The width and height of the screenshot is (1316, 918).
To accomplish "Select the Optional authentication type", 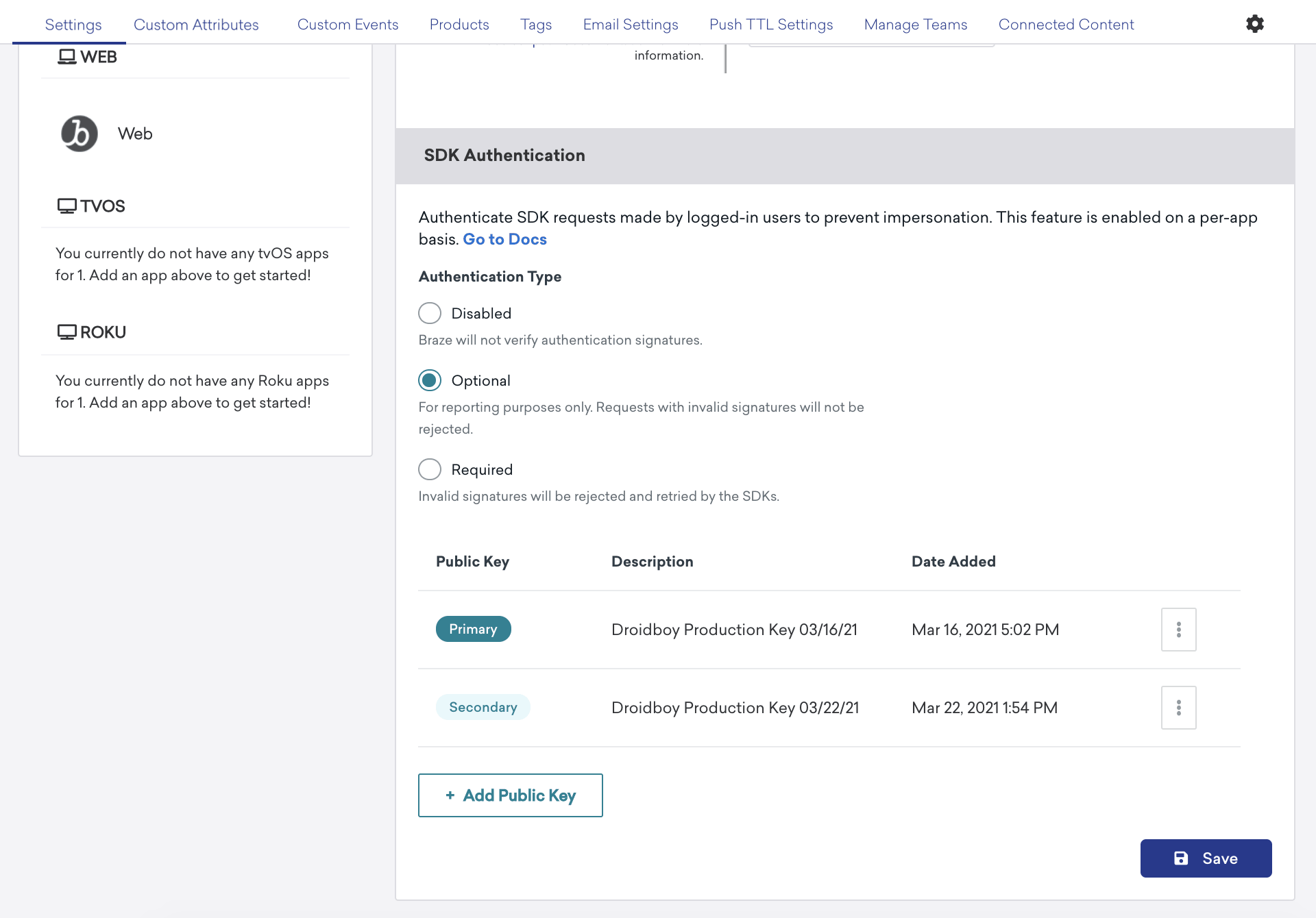I will [x=430, y=380].
